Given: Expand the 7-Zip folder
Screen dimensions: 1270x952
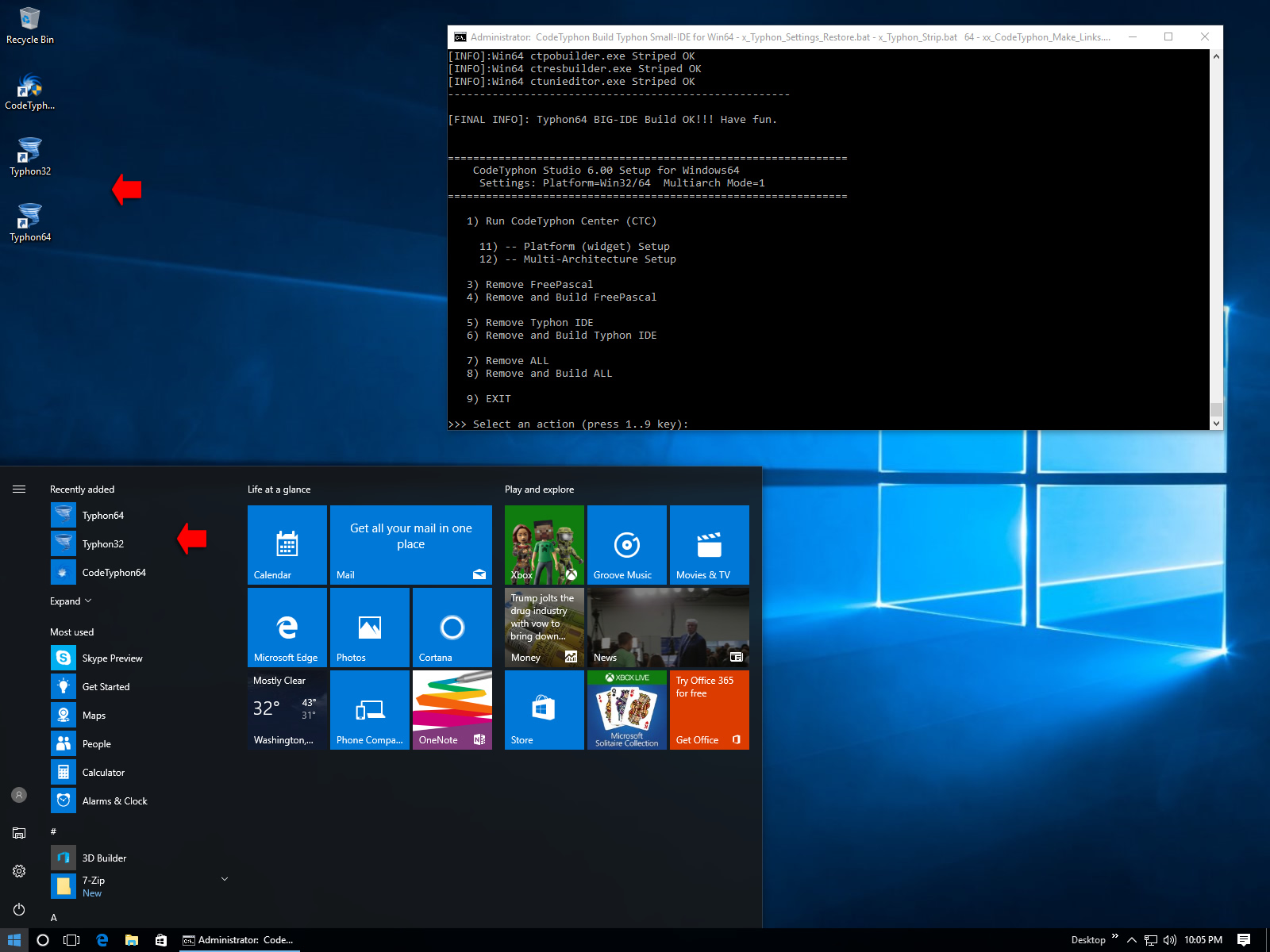Looking at the screenshot, I should (225, 879).
